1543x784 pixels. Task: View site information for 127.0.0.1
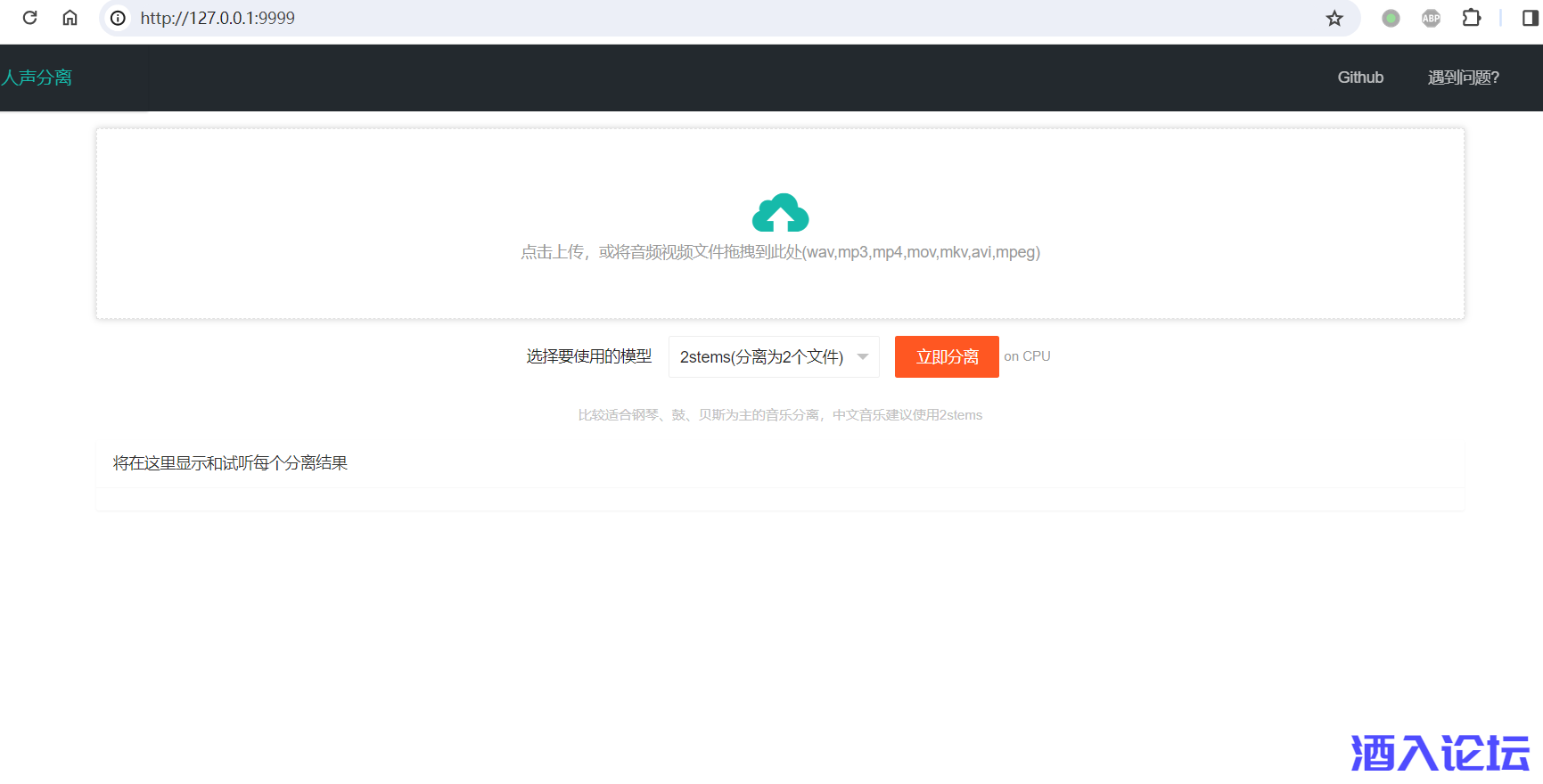tap(118, 18)
